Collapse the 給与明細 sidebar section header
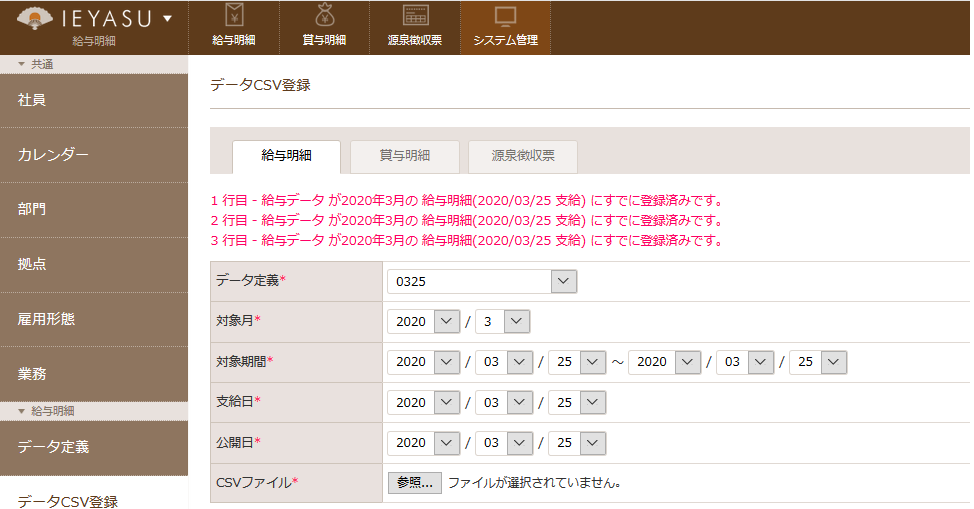The width and height of the screenshot is (974, 509). (22, 411)
